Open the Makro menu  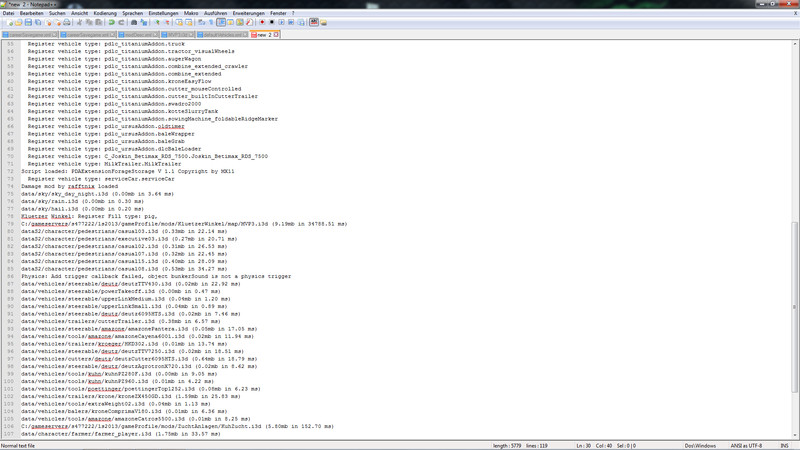pos(191,13)
